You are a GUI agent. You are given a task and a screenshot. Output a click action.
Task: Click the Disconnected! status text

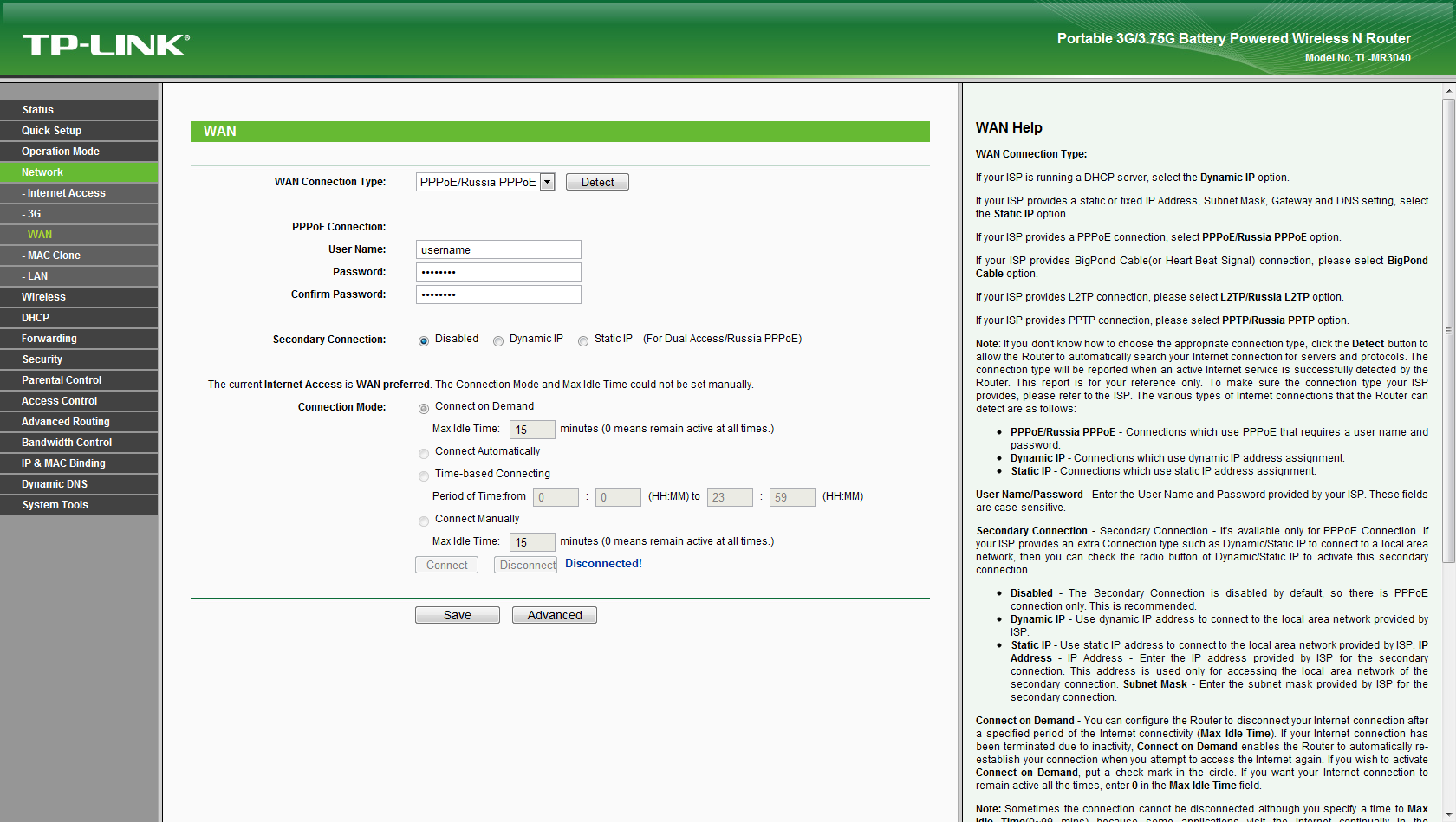[x=603, y=564]
